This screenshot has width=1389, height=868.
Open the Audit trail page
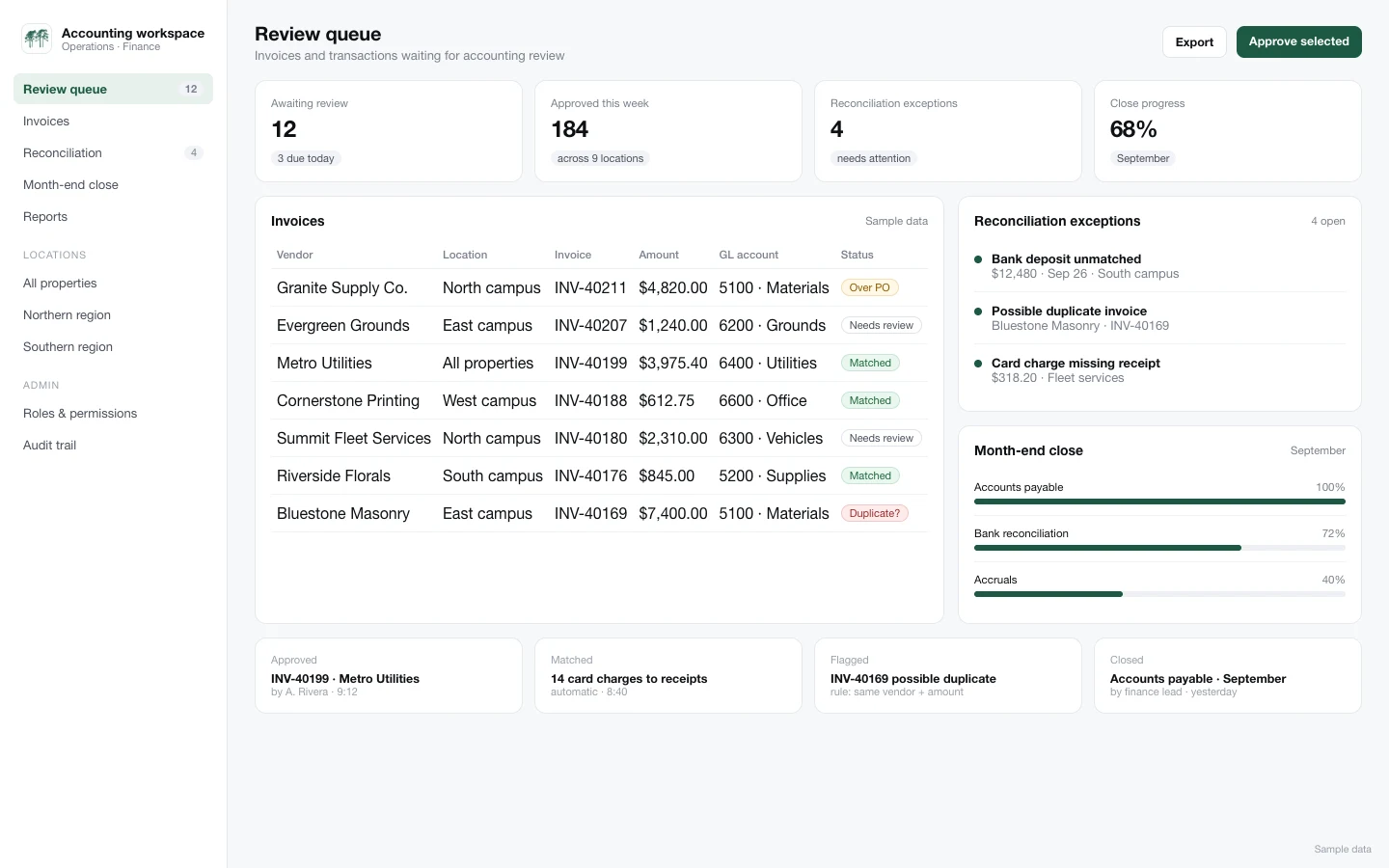(x=113, y=446)
